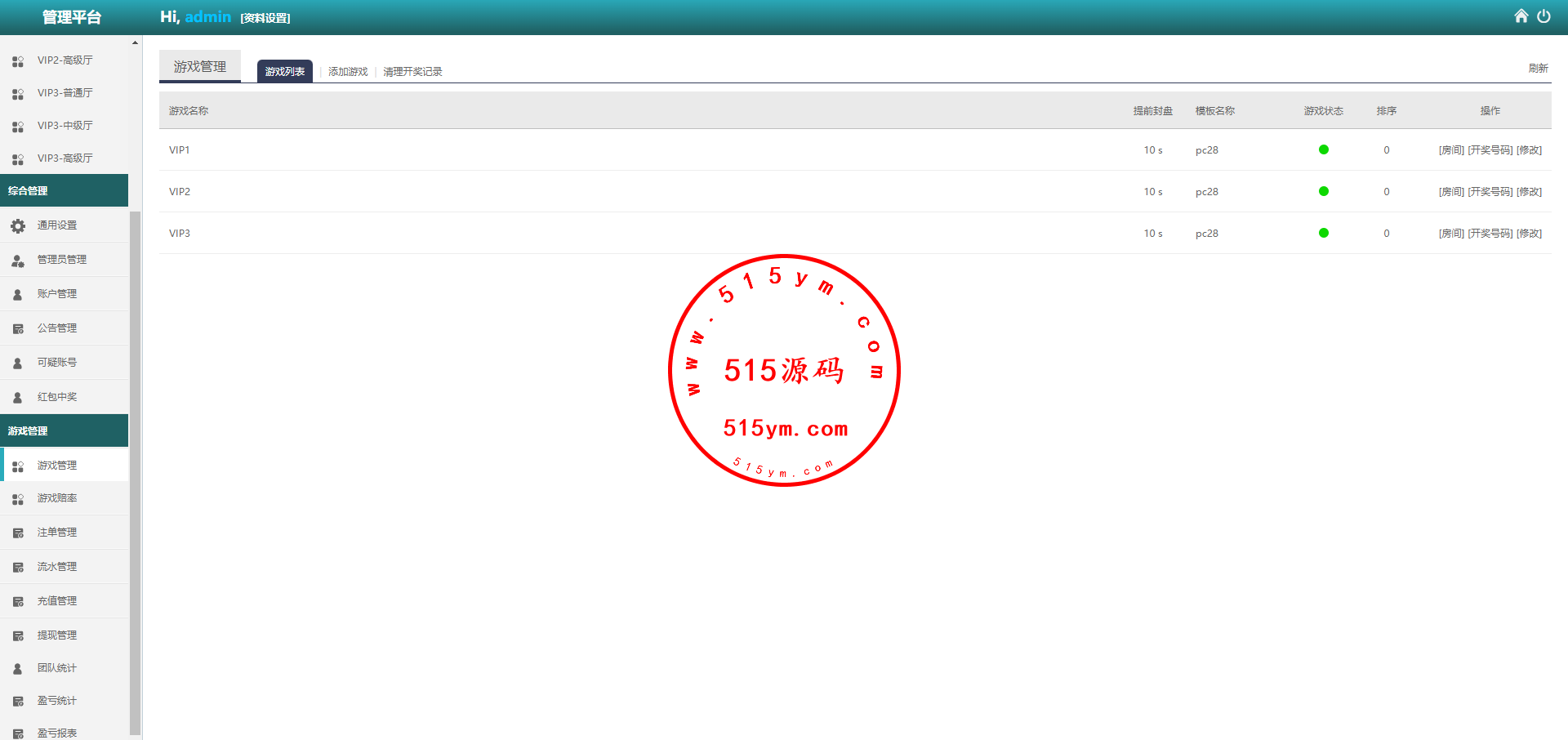Open [开奖号码] for the VIP2 game
The image size is (1568, 740).
[1490, 192]
